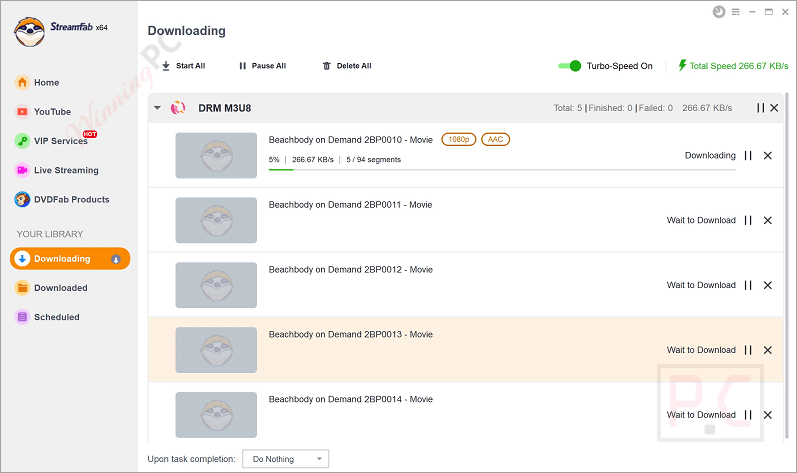
Task: Click the Live Streaming camera icon
Action: coord(22,170)
